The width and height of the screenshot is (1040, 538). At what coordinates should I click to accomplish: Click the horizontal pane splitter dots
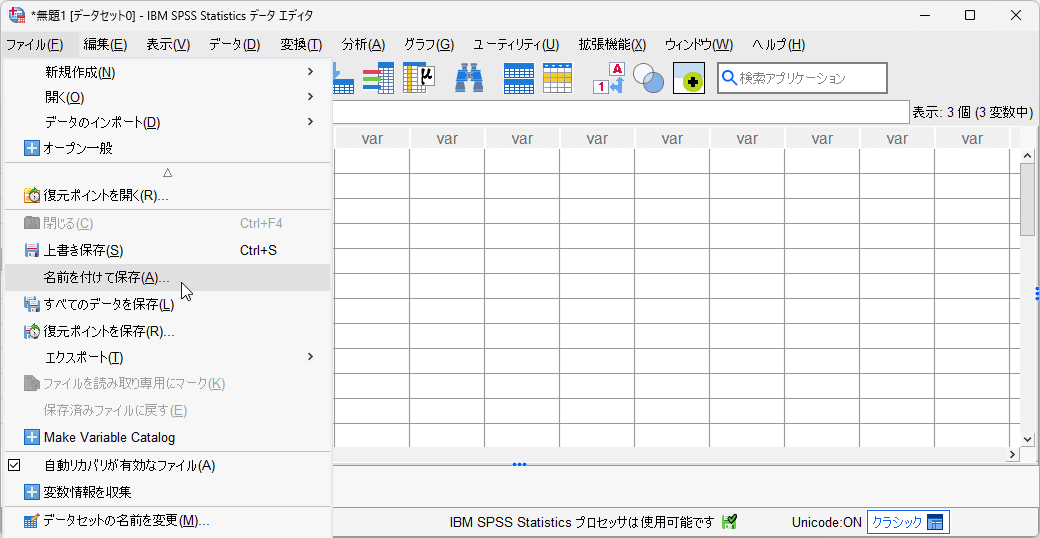[x=519, y=464]
